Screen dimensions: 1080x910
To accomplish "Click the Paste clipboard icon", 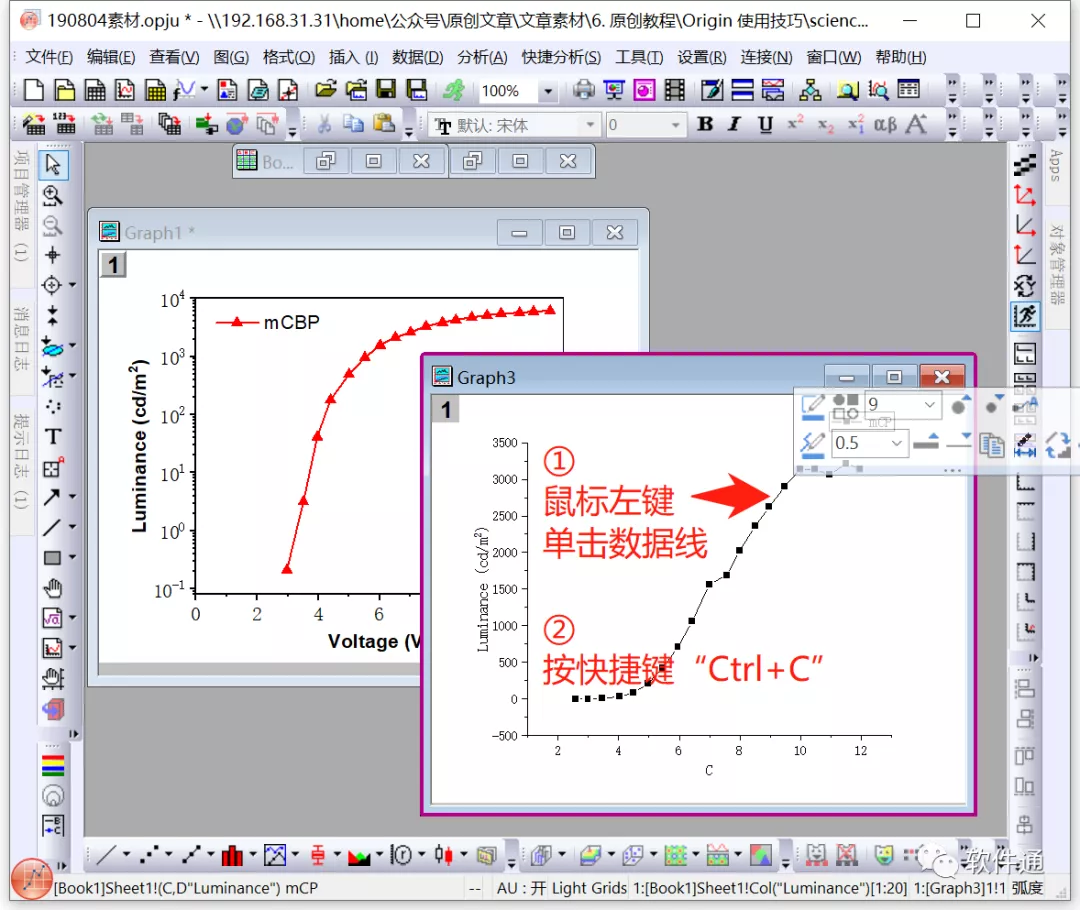I will coord(384,124).
